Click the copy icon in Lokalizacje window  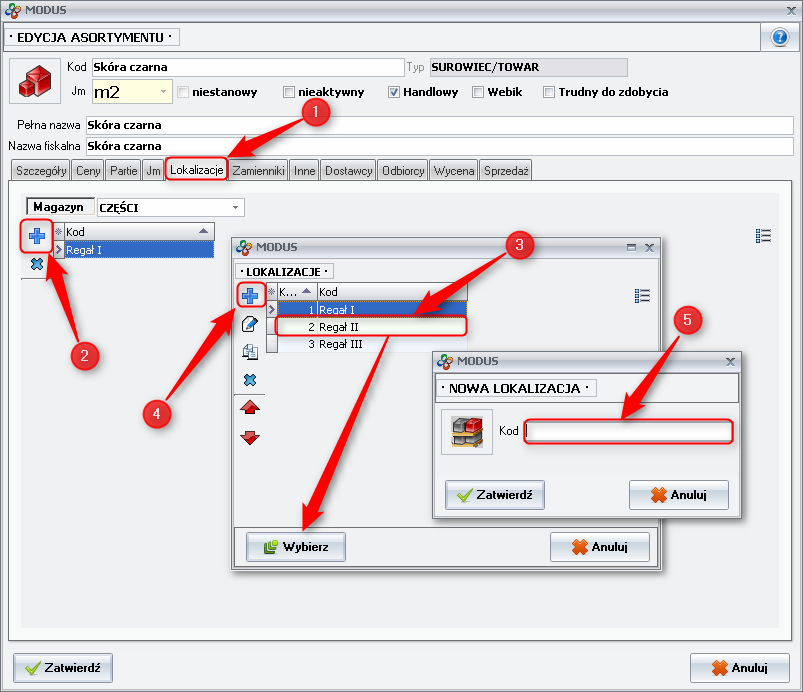tap(250, 352)
